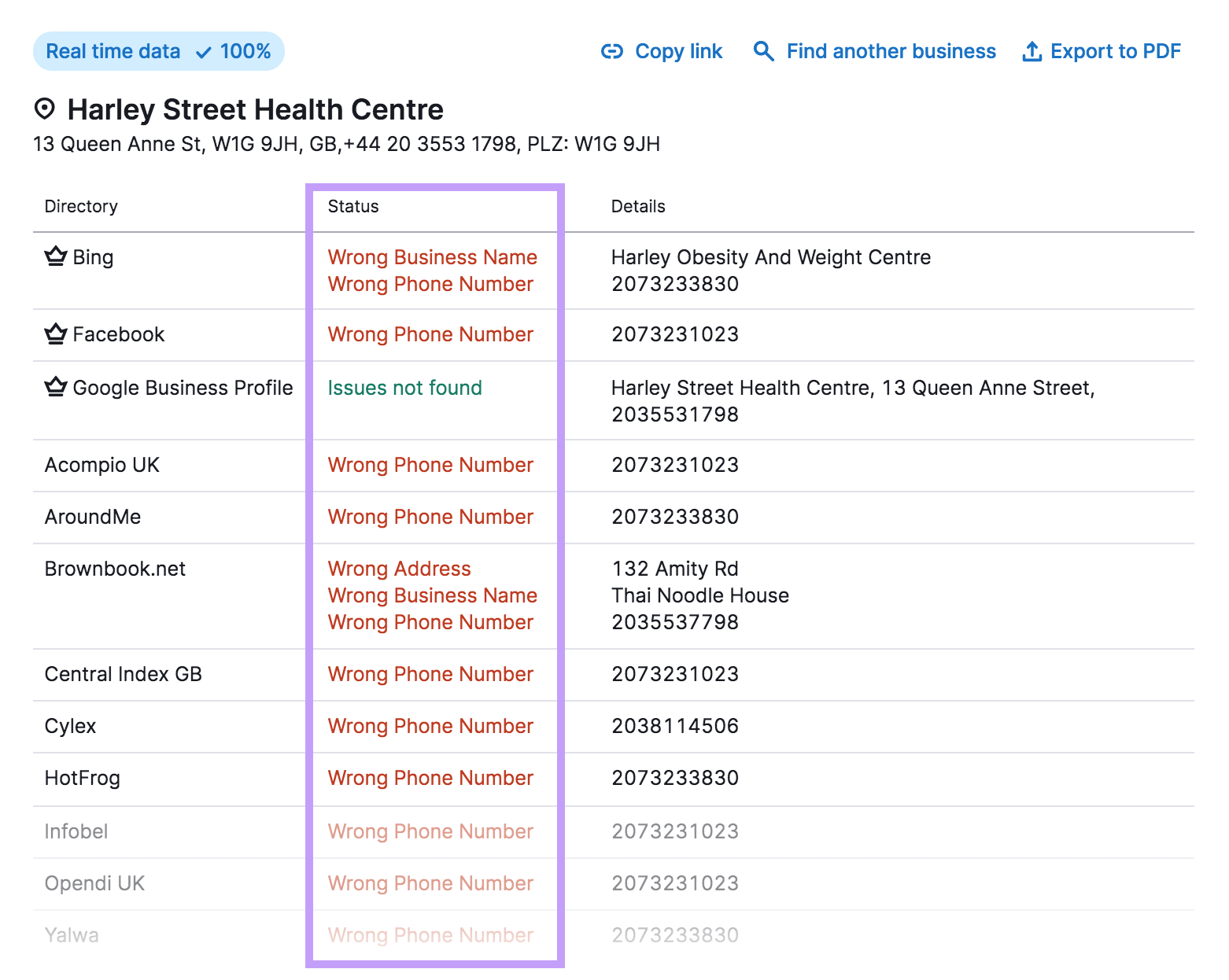Viewport: 1229px width, 980px height.
Task: Click the crown icon beside Google Business Profile
Action: click(x=56, y=387)
